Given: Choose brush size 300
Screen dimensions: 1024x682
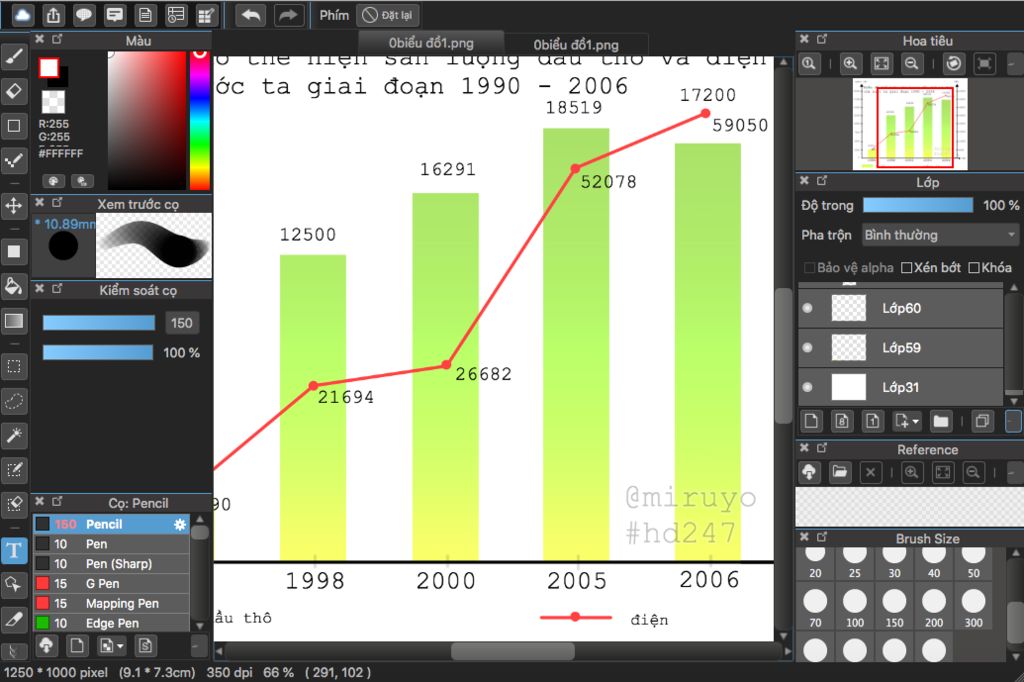Looking at the screenshot, I should 974,608.
